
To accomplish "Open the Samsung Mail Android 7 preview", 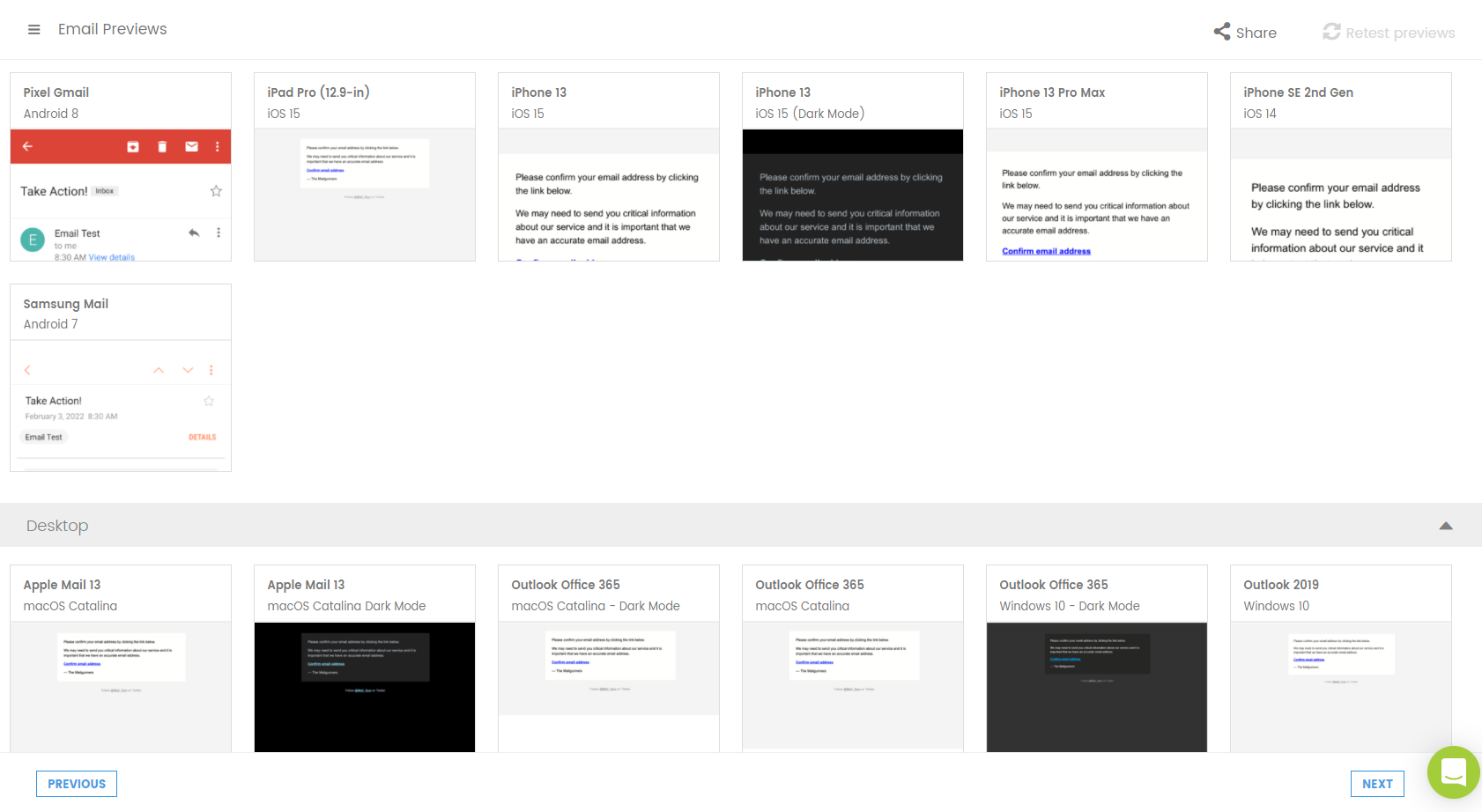I will [121, 378].
